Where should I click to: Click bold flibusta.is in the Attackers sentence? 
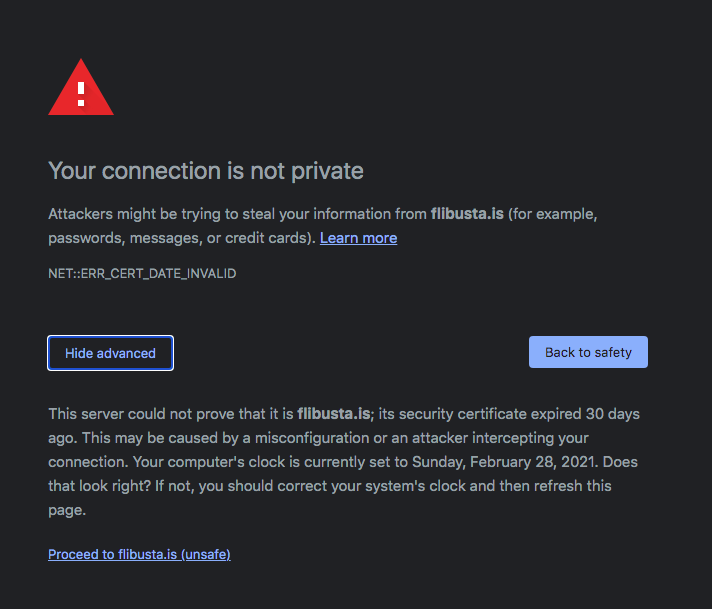point(467,213)
